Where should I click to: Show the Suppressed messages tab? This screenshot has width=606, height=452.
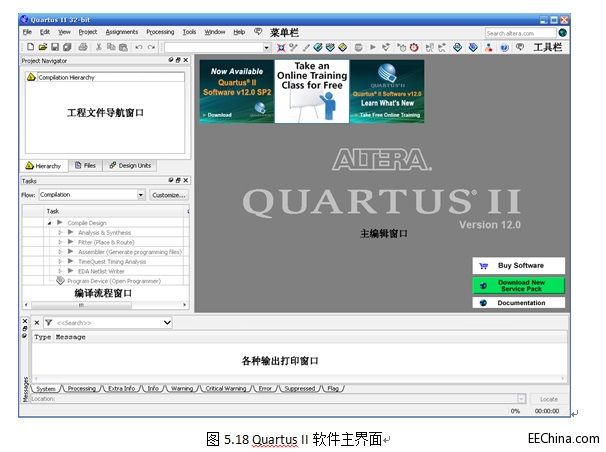300,388
